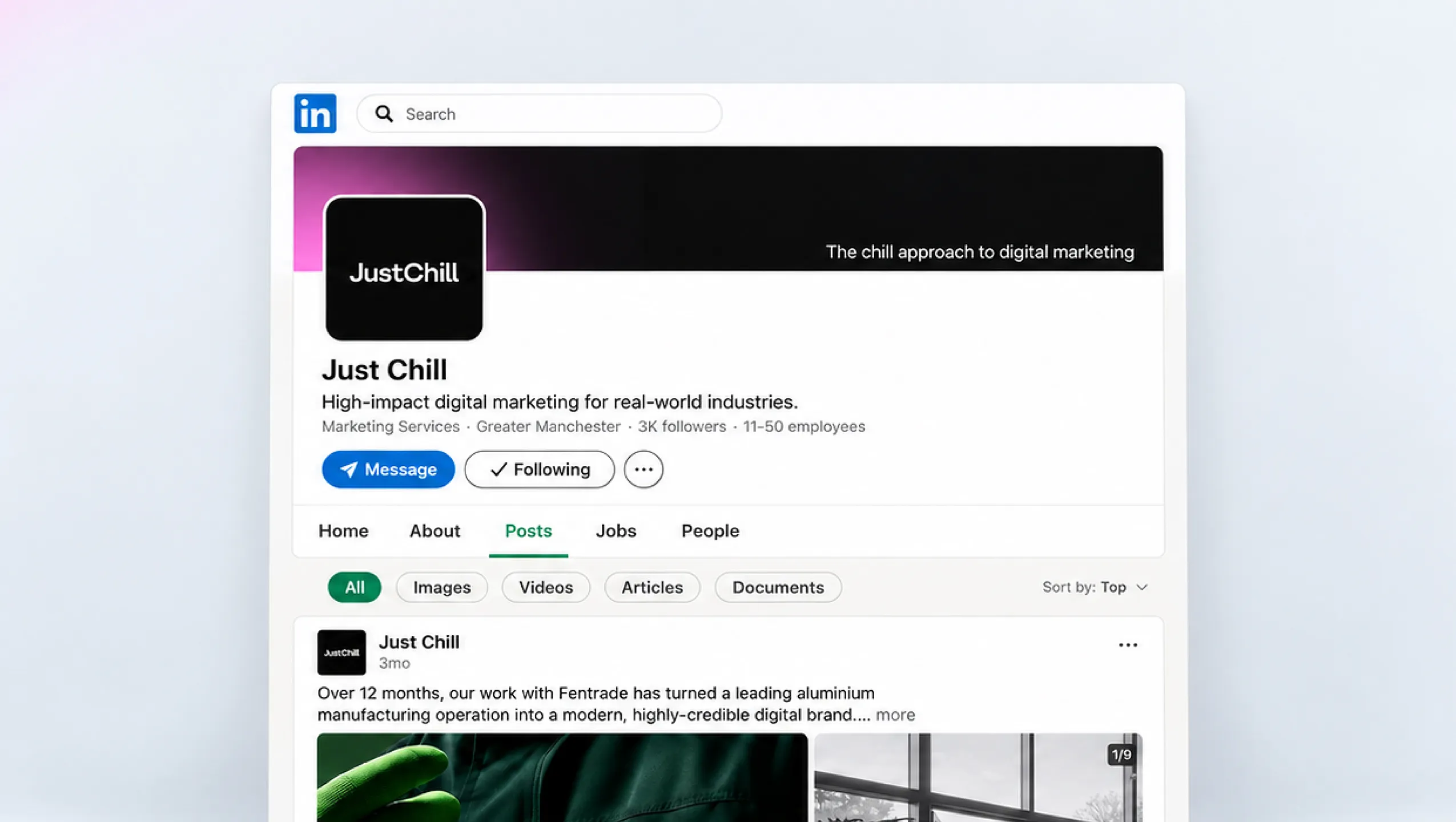The height and width of the screenshot is (822, 1456).
Task: Focus the Search input field
Action: 539,114
